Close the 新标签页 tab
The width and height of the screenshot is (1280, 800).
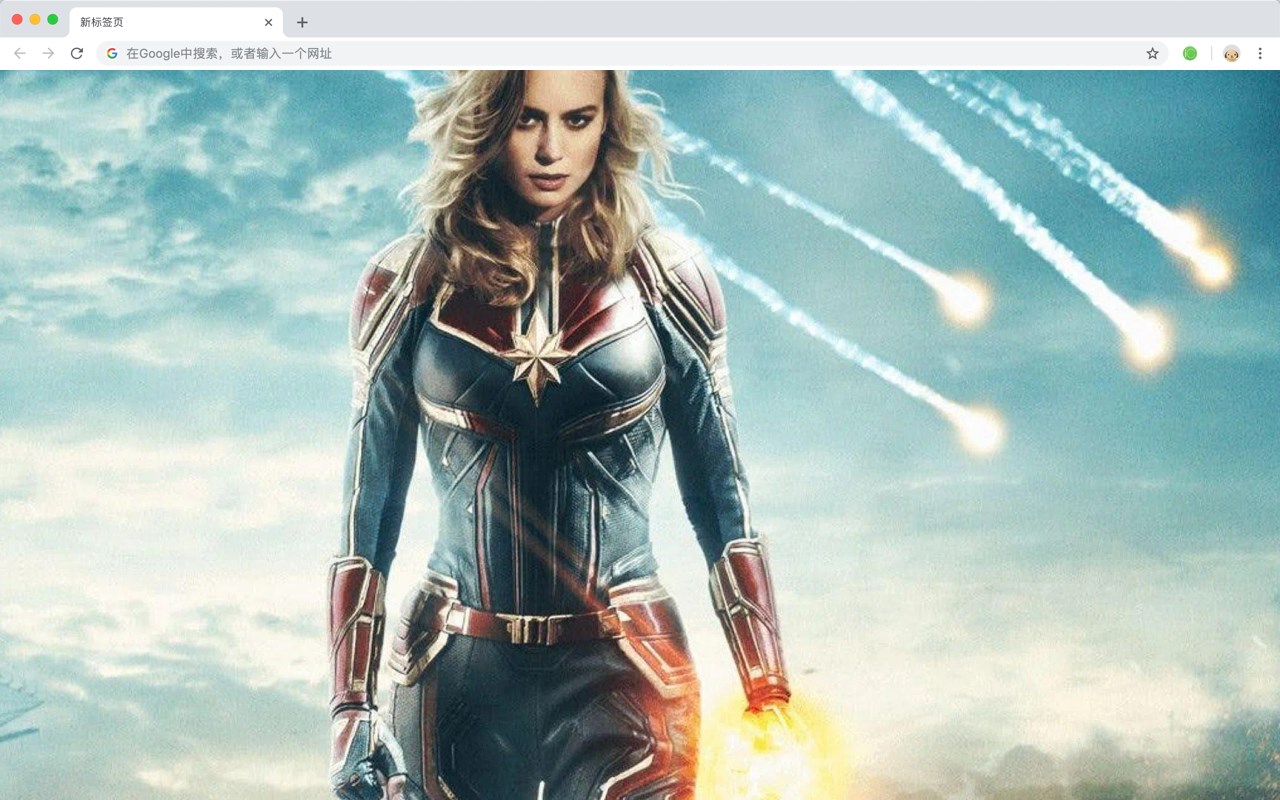pos(268,22)
